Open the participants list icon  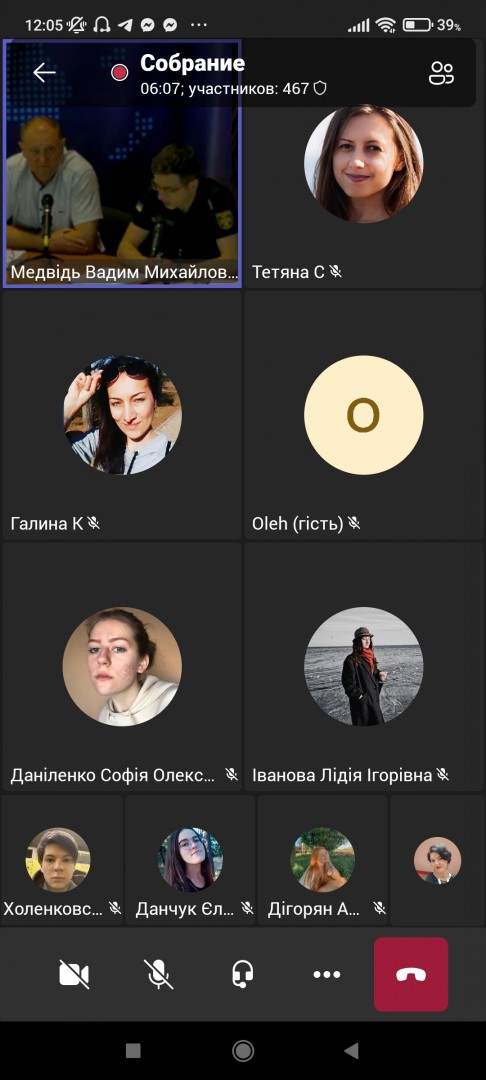coord(441,73)
